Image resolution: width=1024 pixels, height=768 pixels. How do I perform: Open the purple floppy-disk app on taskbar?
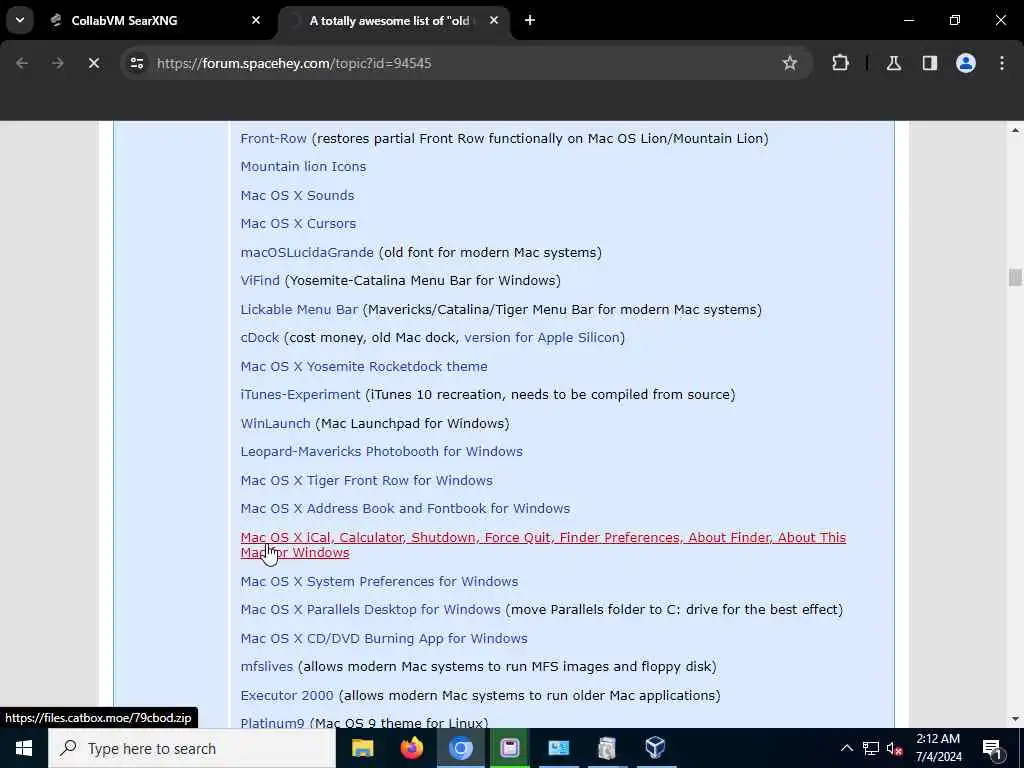(509, 748)
